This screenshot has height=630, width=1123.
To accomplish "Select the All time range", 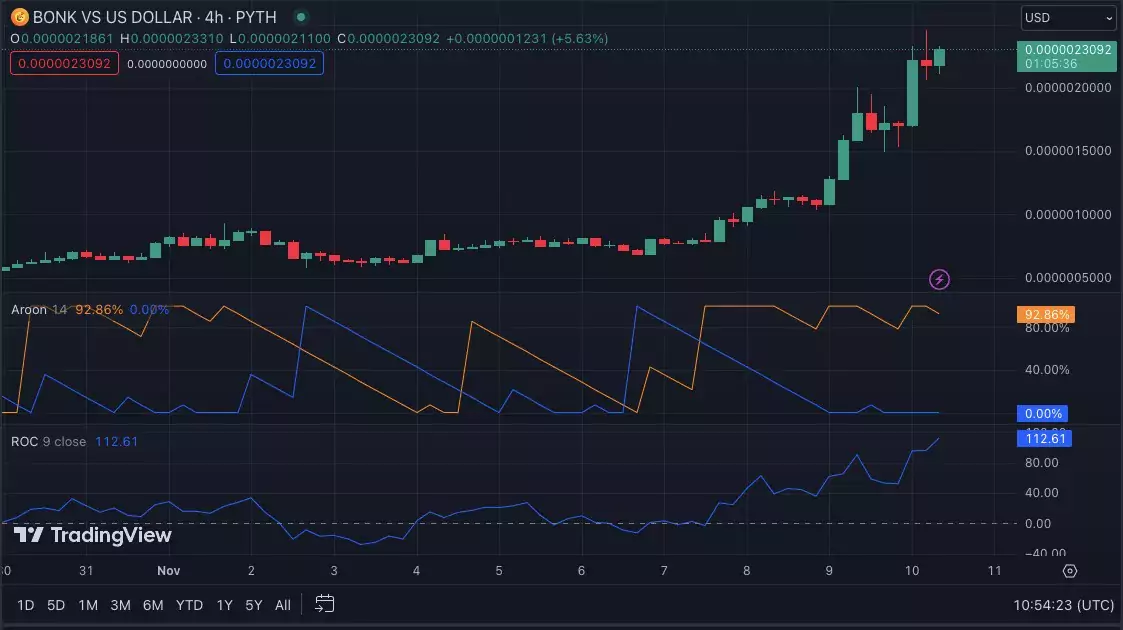I will point(283,605).
